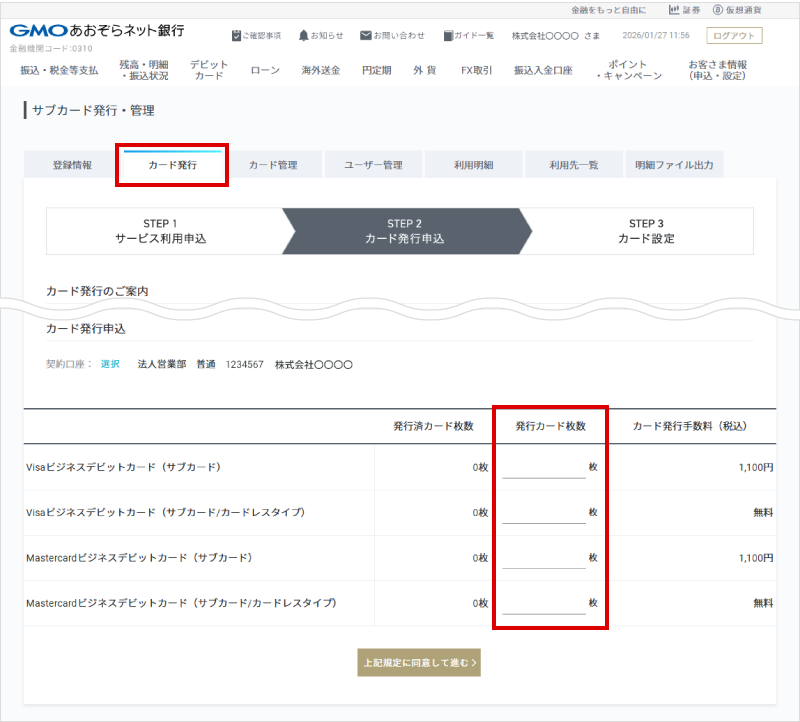This screenshot has width=800, height=722.
Task: Open the 海外送金 menu
Action: click(321, 71)
